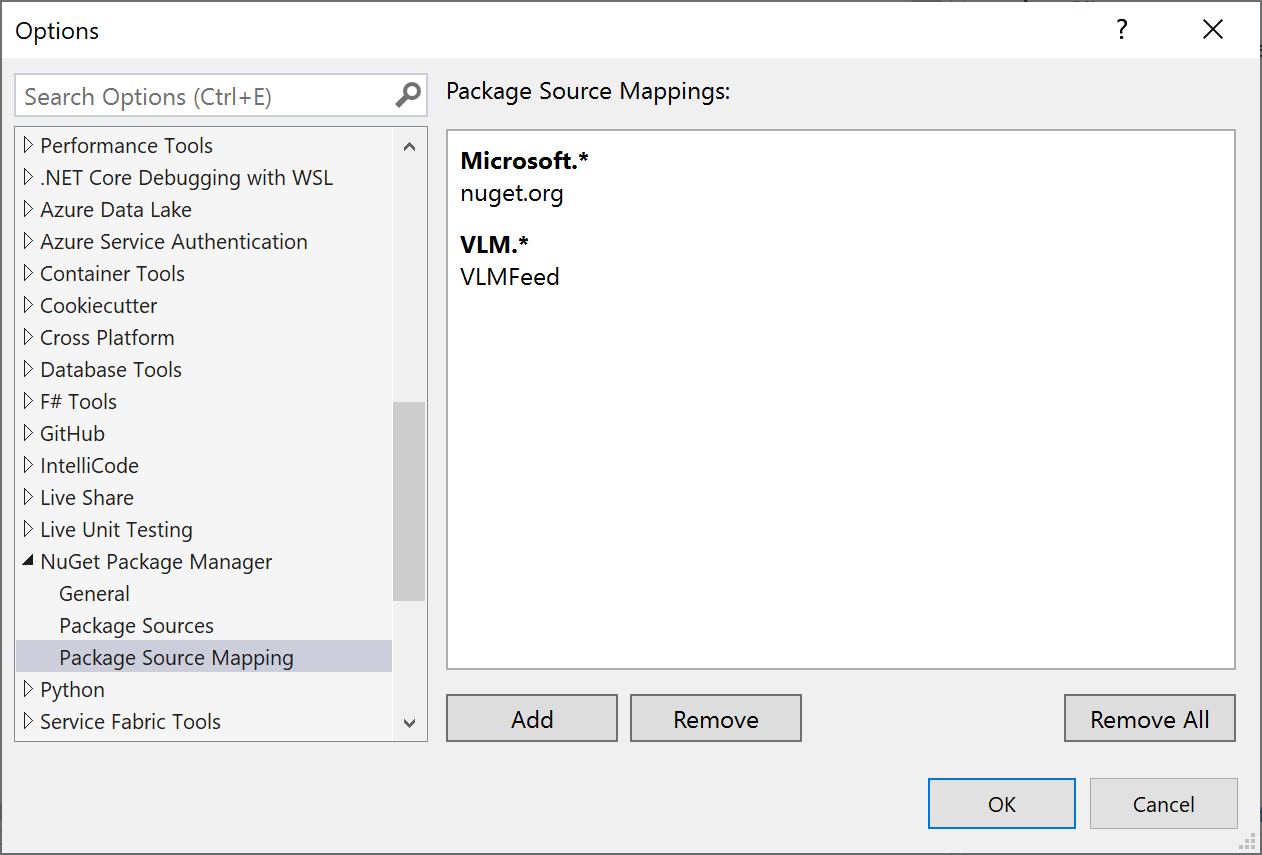Expand the Python options node
The image size is (1262, 855).
pos(28,690)
